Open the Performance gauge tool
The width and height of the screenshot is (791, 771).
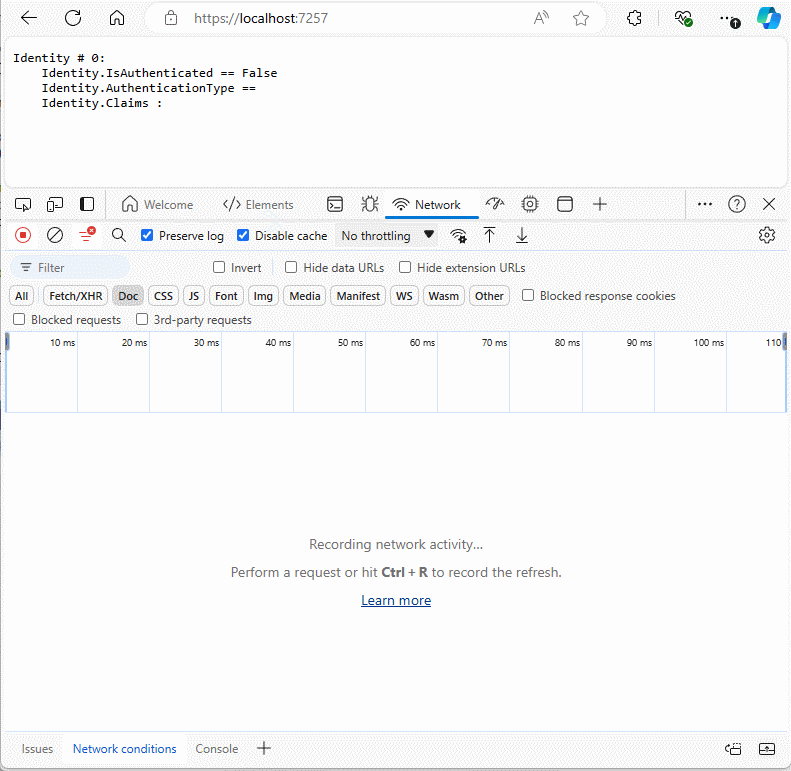494,204
